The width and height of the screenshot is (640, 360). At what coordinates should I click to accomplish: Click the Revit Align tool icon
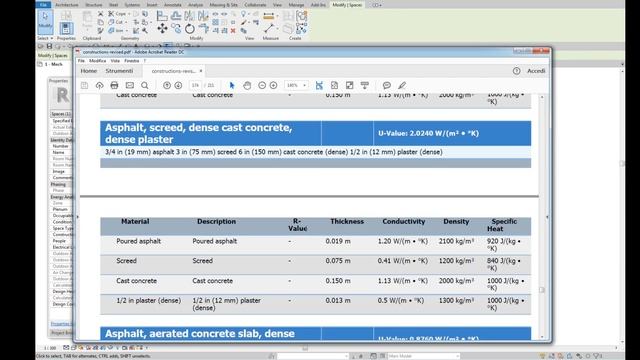click(162, 16)
